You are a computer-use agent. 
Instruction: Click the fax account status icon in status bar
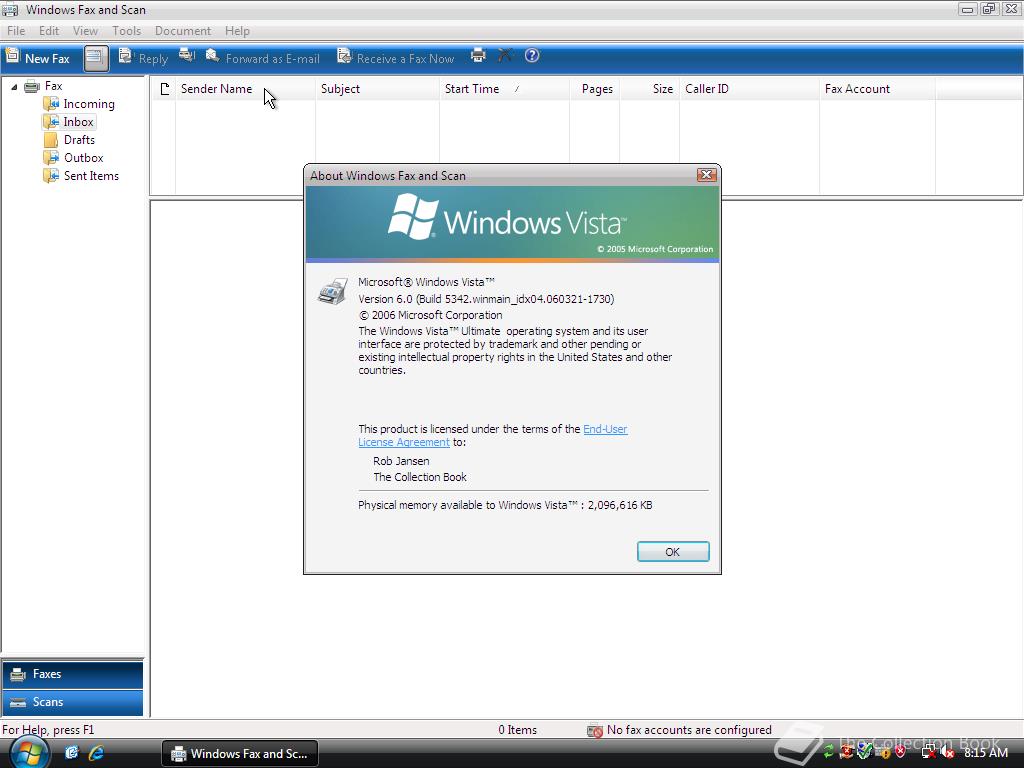(x=594, y=730)
